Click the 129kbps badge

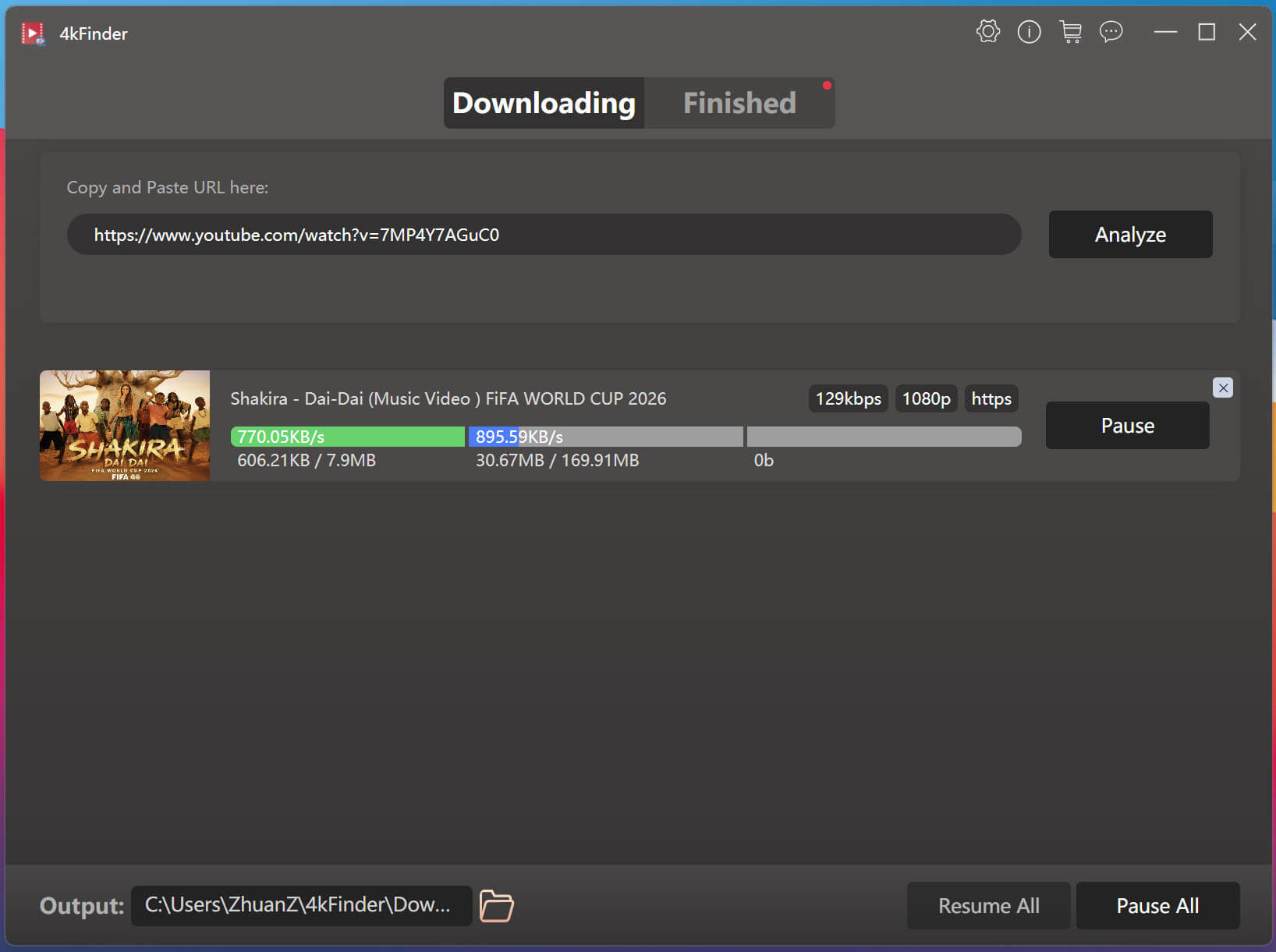tap(848, 398)
